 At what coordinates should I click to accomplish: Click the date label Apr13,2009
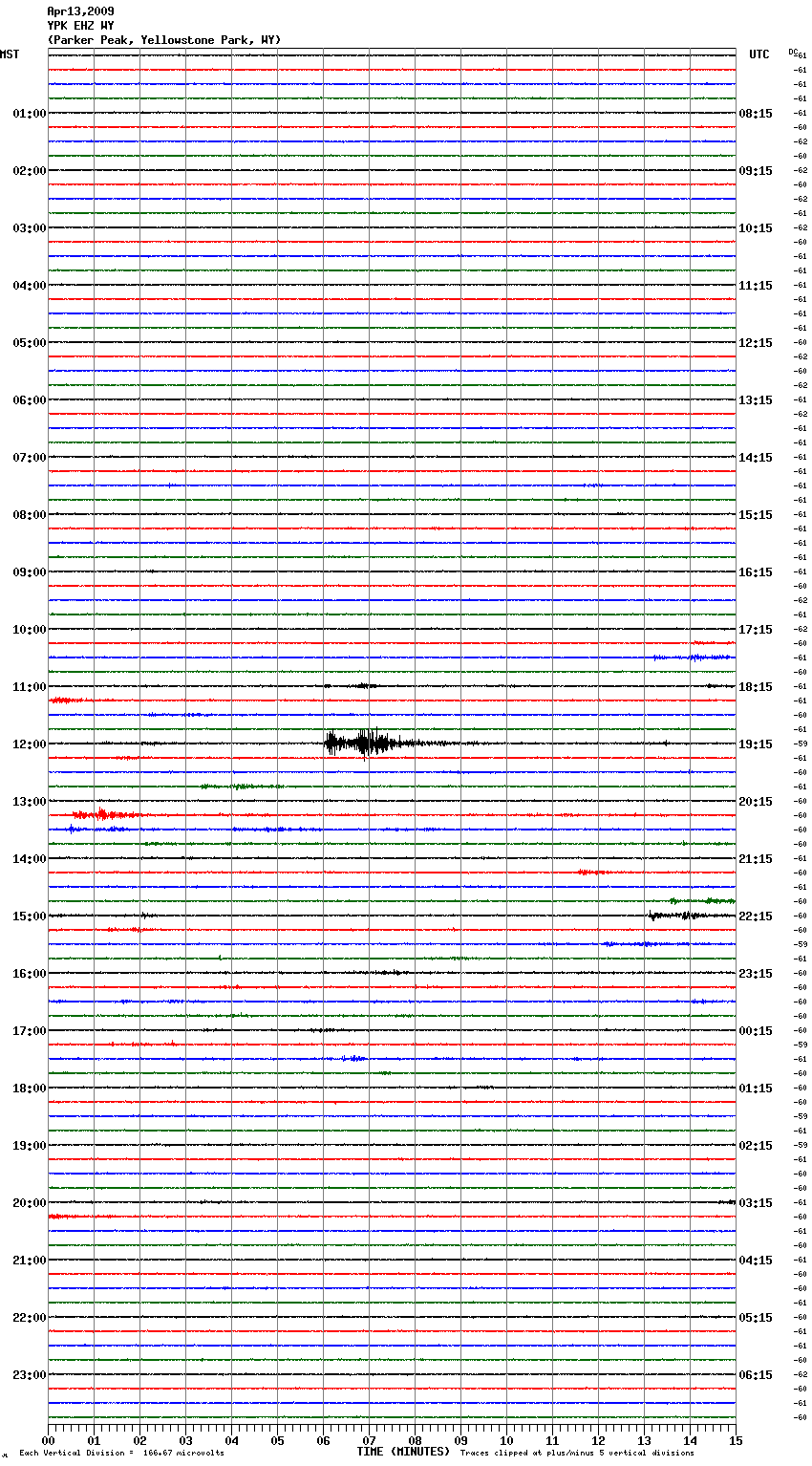80,11
